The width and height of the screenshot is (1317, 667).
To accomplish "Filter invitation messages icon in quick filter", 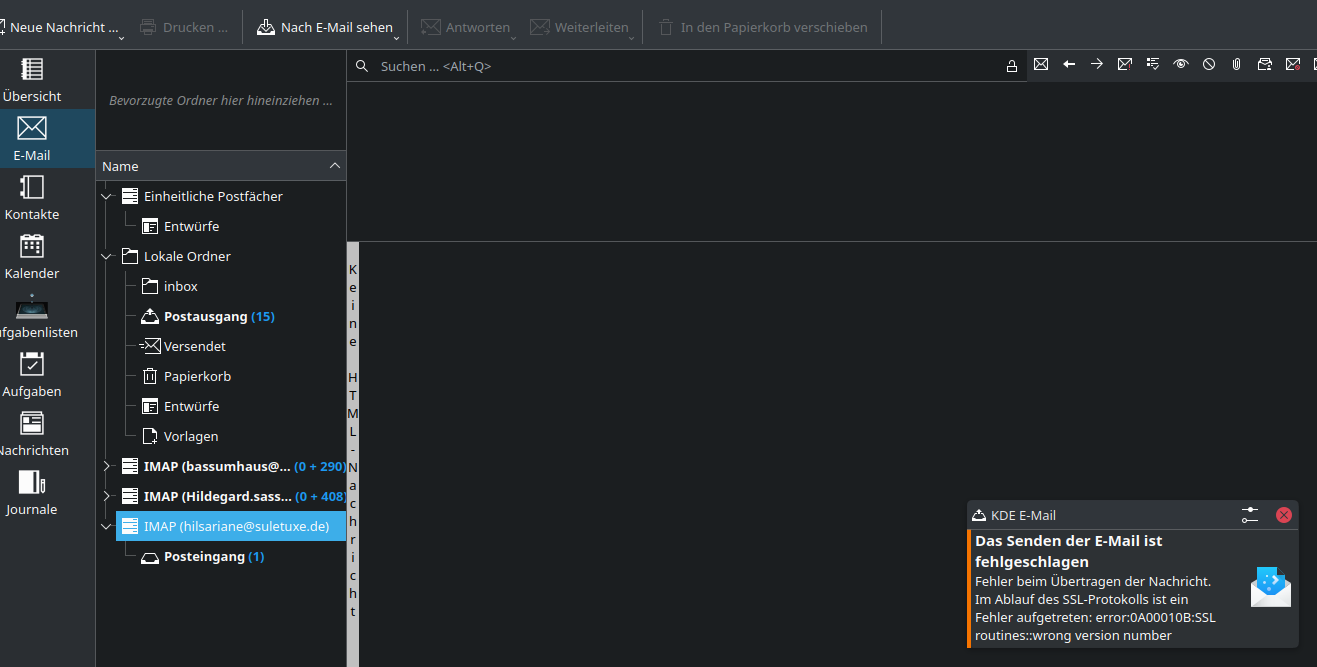I will click(x=1265, y=64).
